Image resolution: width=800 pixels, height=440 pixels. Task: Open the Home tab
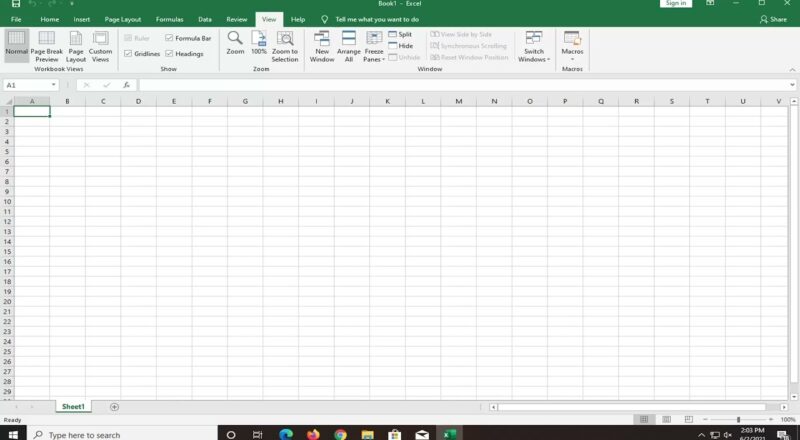click(49, 19)
